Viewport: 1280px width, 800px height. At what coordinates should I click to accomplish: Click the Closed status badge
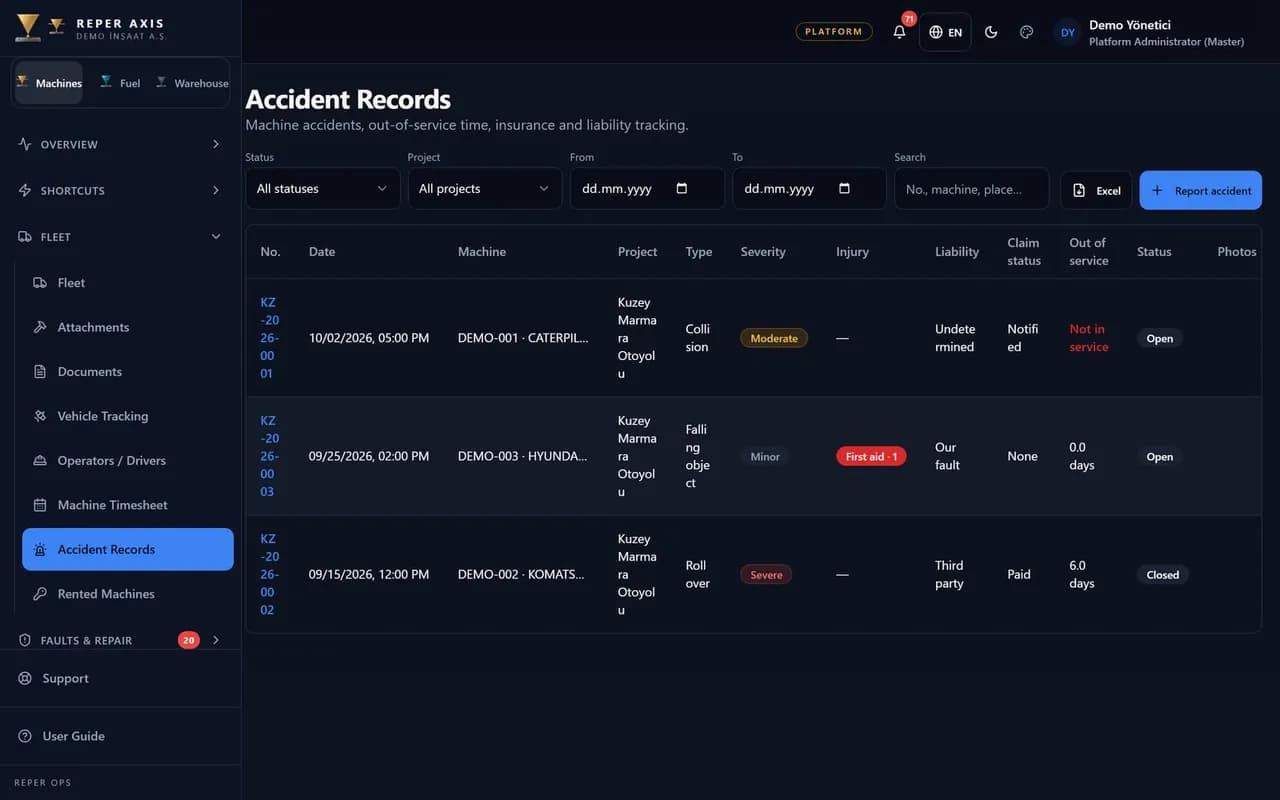(x=1162, y=574)
